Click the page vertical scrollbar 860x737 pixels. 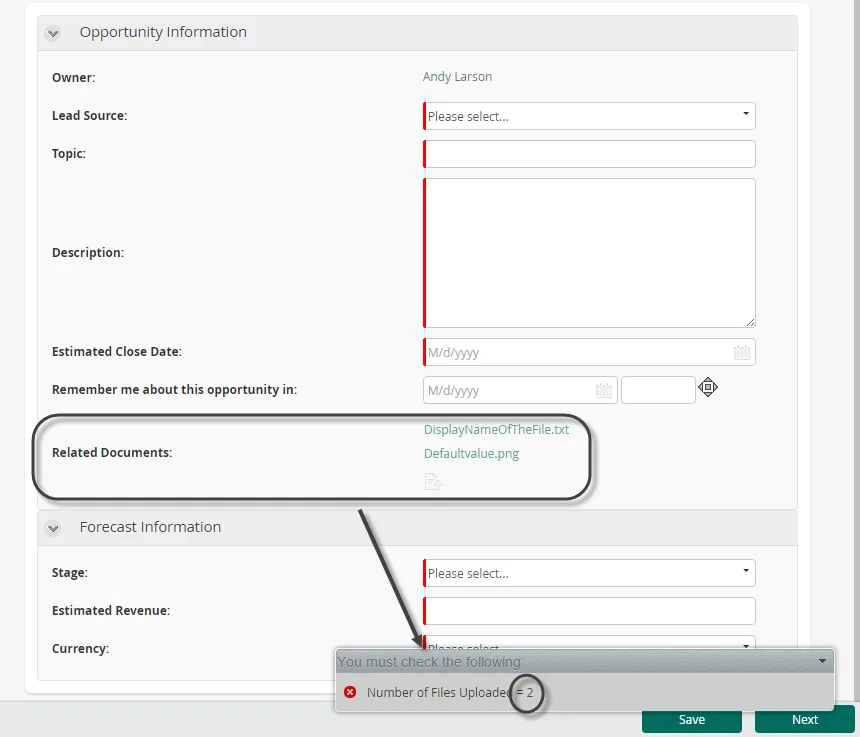(857, 351)
